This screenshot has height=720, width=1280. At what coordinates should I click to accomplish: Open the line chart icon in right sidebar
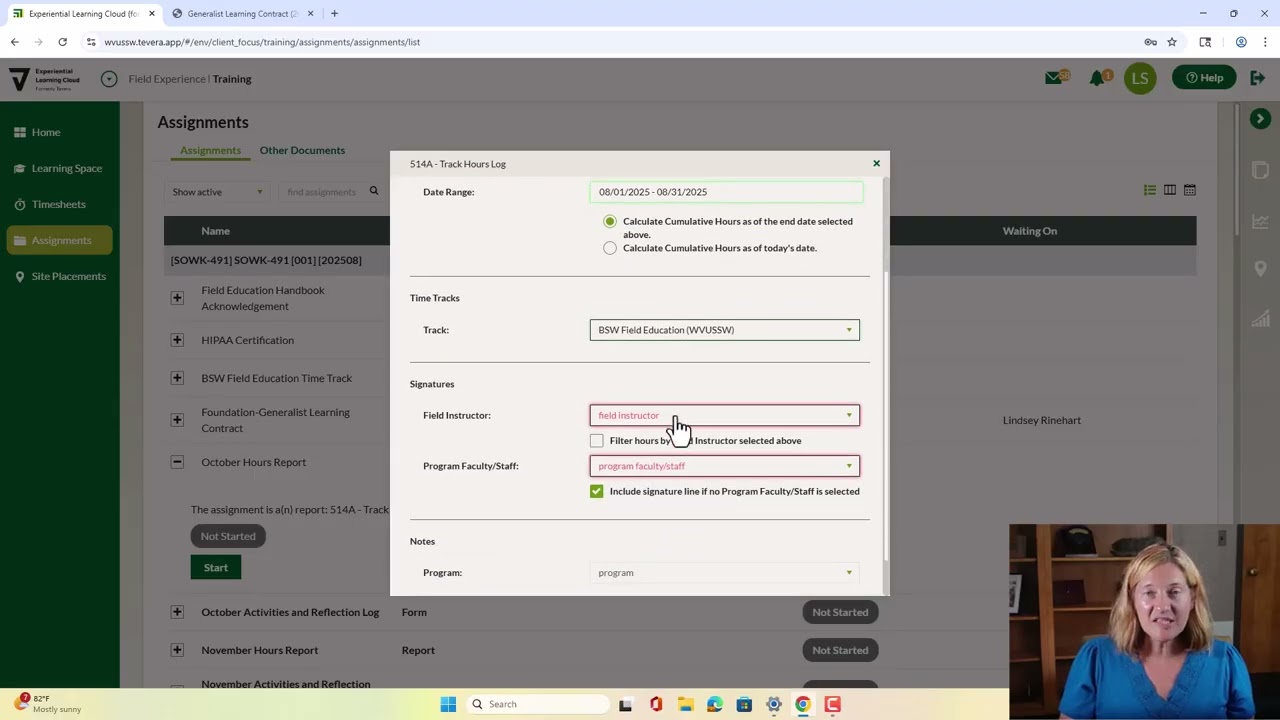click(1260, 221)
